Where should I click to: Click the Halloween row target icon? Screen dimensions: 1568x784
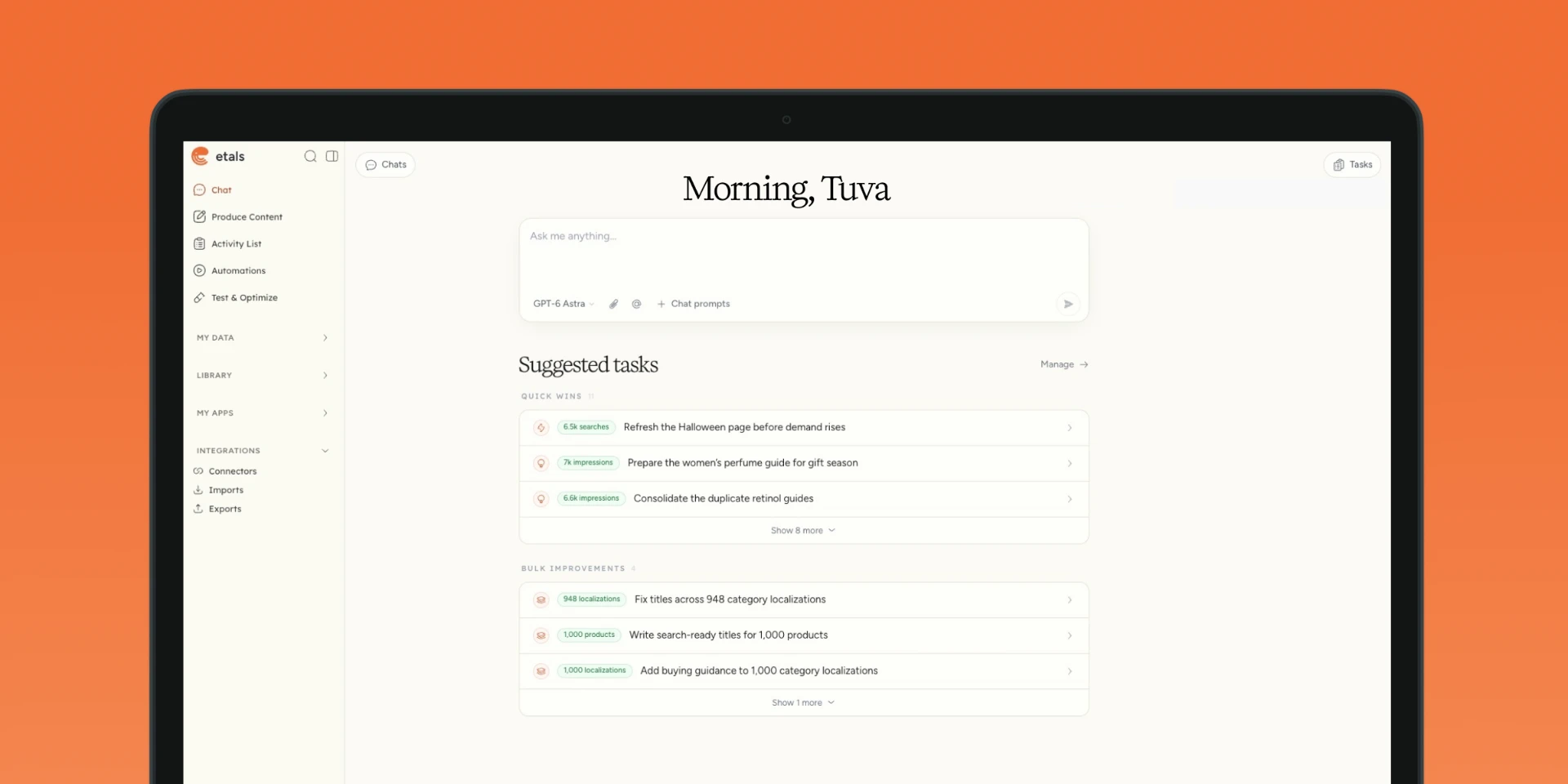541,427
